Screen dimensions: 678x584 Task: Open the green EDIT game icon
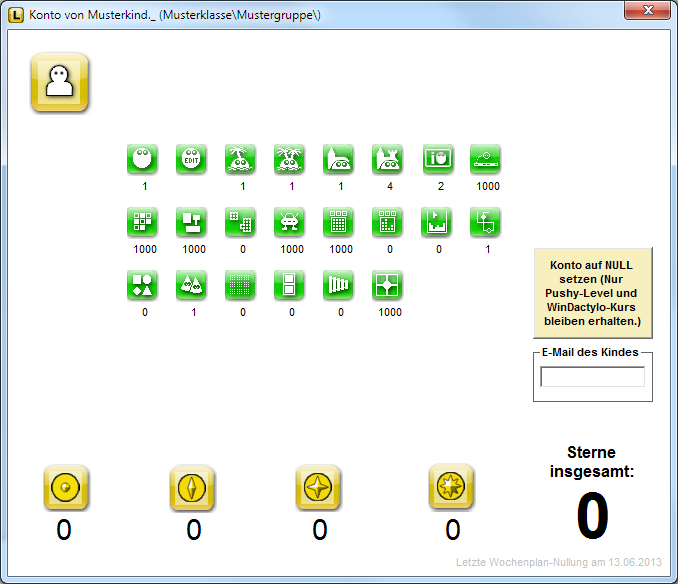click(x=192, y=158)
